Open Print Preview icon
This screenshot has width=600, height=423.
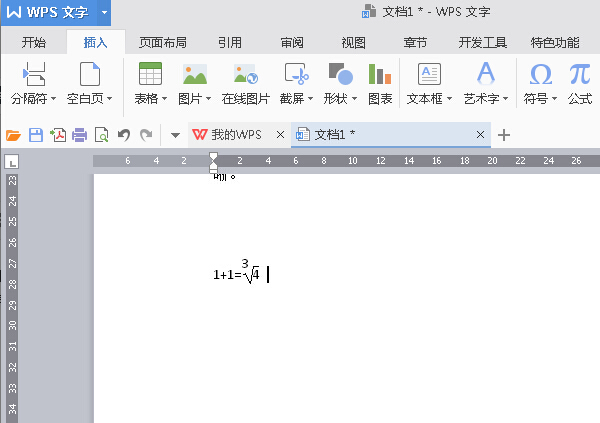pos(101,135)
